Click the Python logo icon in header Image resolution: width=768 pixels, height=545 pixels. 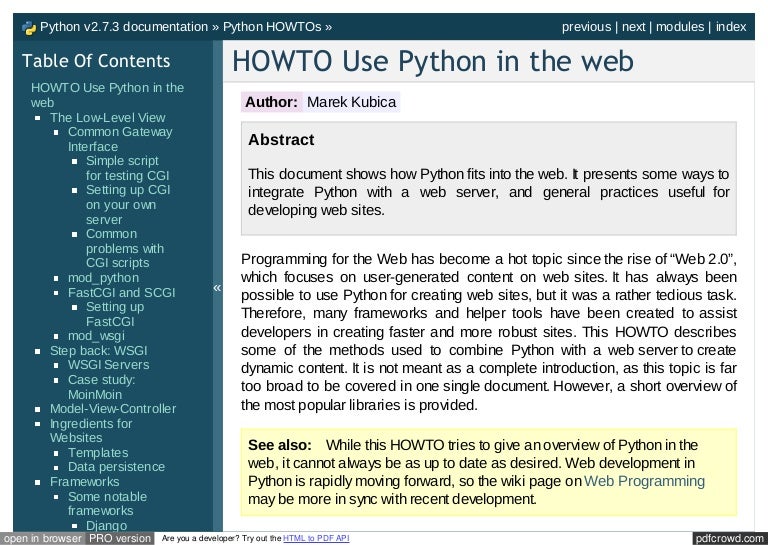(28, 27)
